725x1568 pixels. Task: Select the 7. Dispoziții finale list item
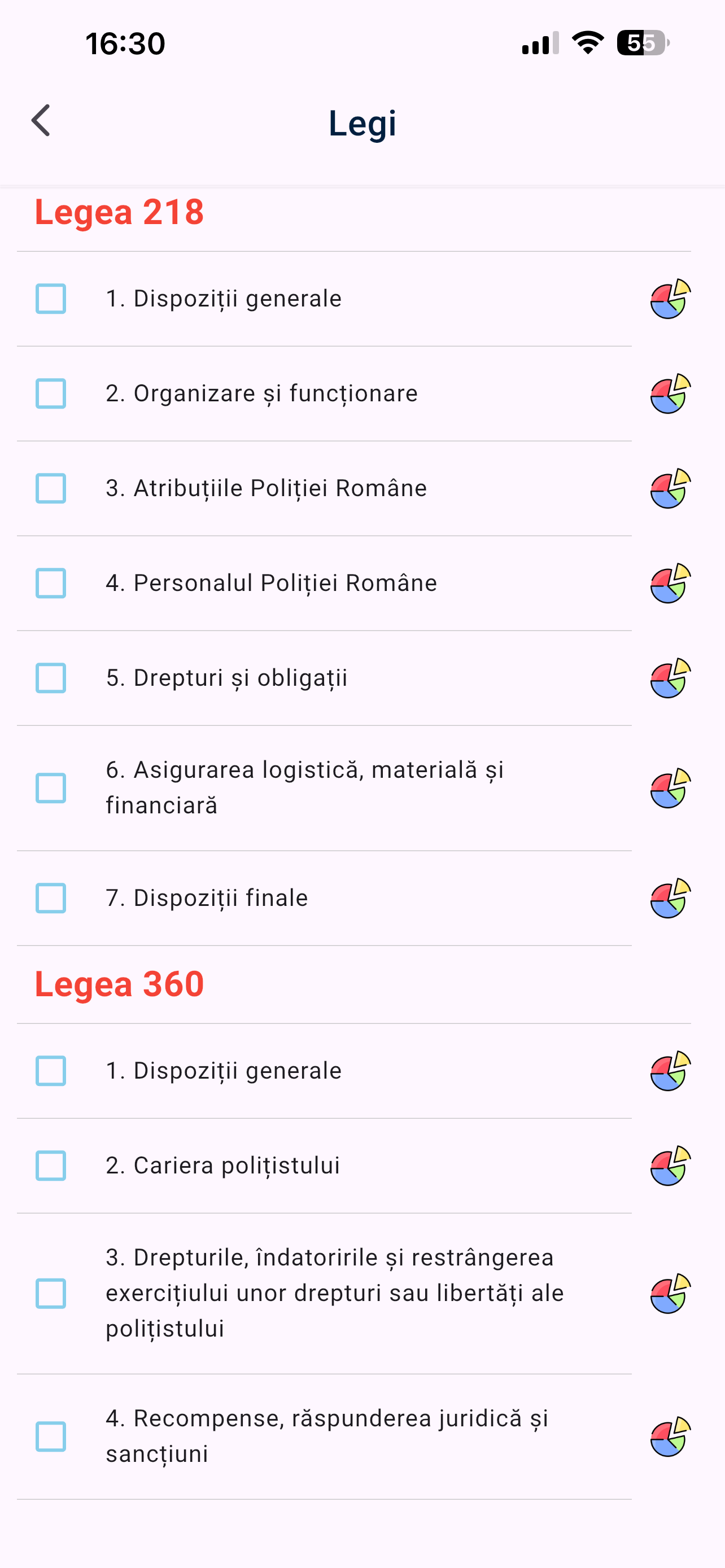(325, 899)
